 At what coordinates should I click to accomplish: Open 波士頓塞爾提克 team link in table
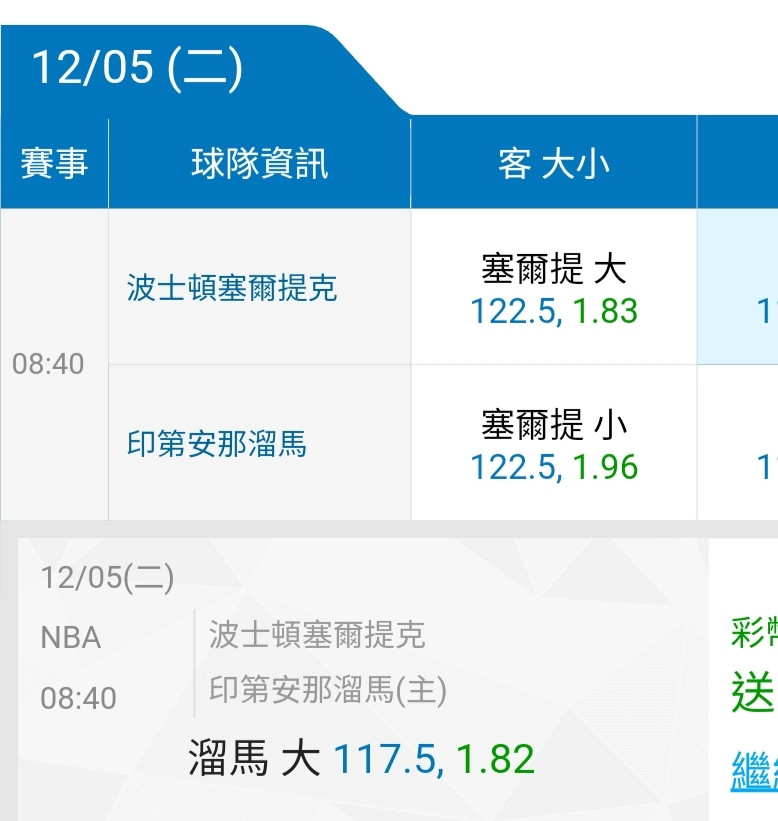pos(232,287)
